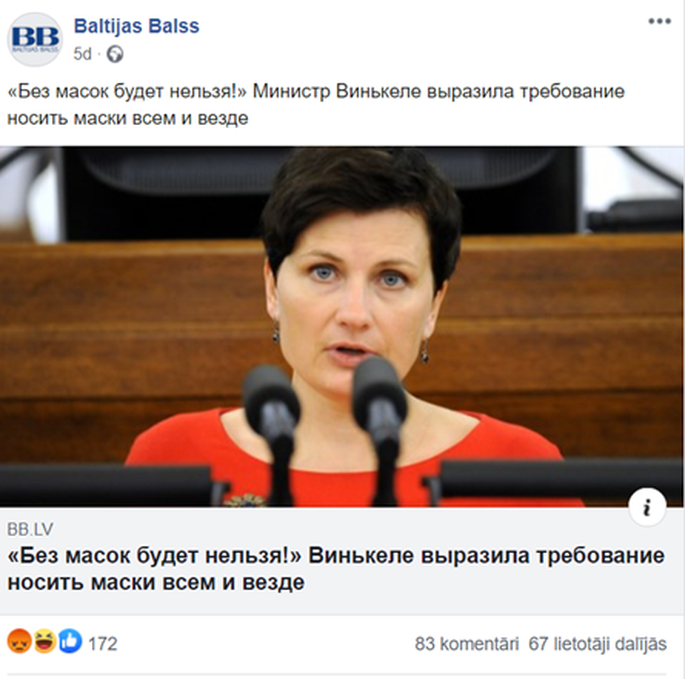Click the laughing reaction emoji

(45, 641)
